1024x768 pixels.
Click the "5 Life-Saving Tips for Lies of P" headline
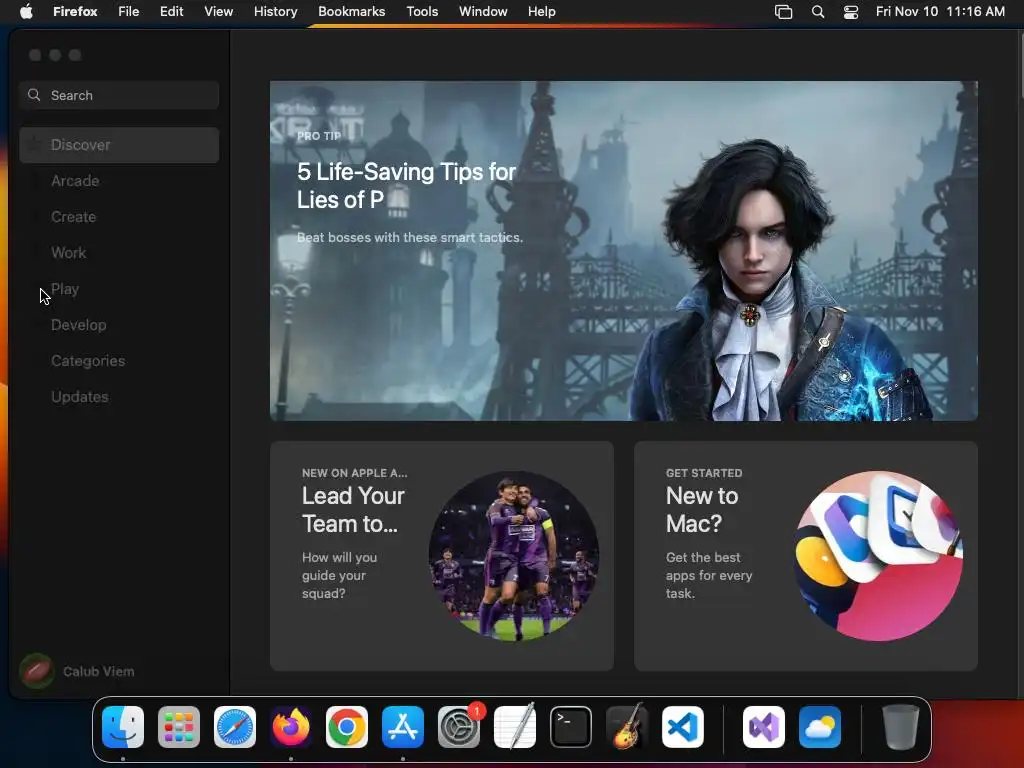406,185
